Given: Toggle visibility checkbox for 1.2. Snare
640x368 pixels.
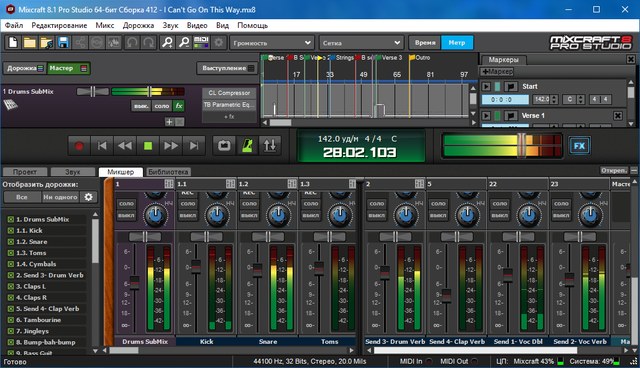Looking at the screenshot, I should coord(11,242).
